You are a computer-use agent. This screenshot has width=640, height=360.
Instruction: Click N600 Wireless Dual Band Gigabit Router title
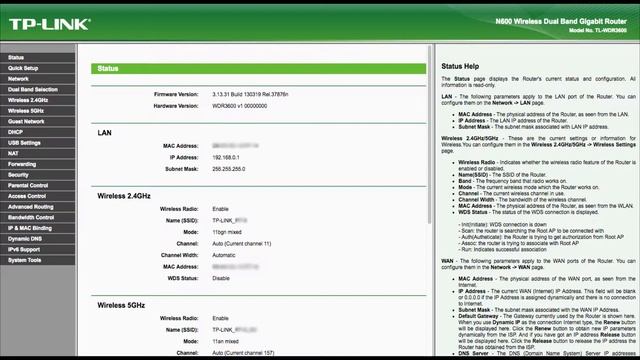(x=561, y=21)
